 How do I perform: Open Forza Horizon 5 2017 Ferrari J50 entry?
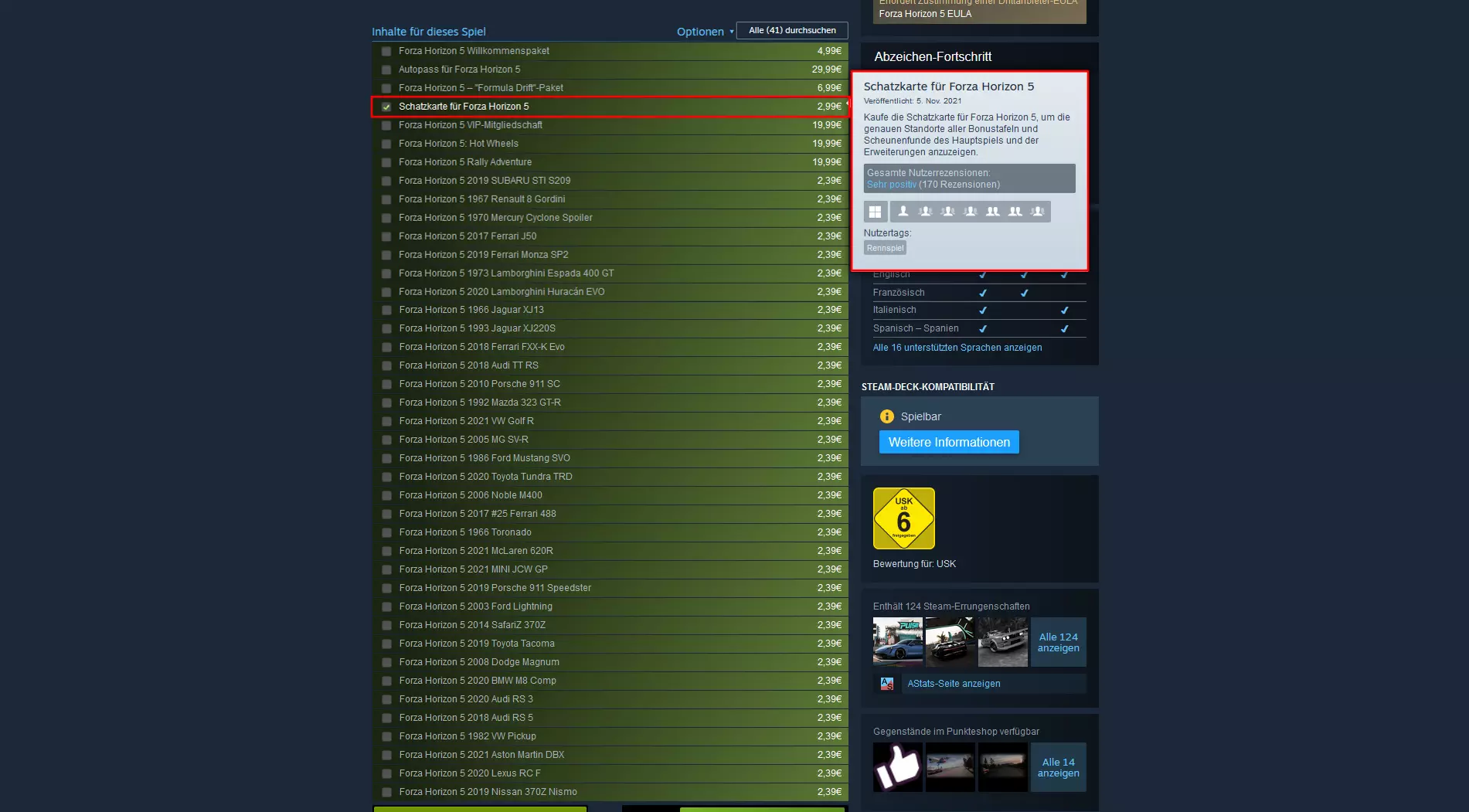coord(610,236)
